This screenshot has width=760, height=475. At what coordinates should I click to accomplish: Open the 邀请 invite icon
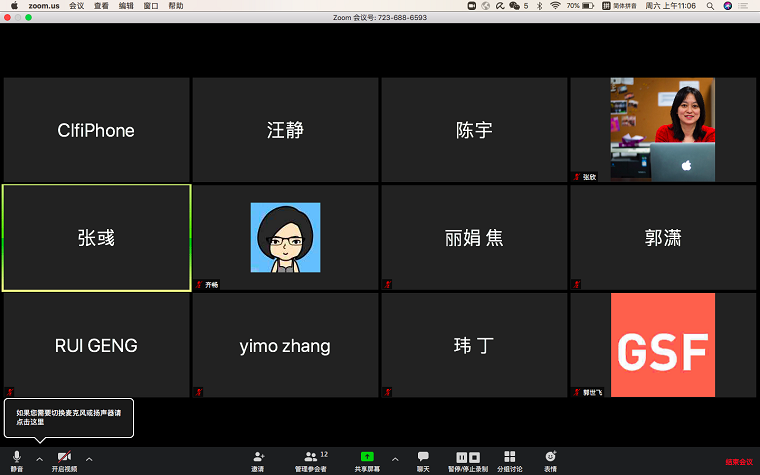[x=258, y=458]
